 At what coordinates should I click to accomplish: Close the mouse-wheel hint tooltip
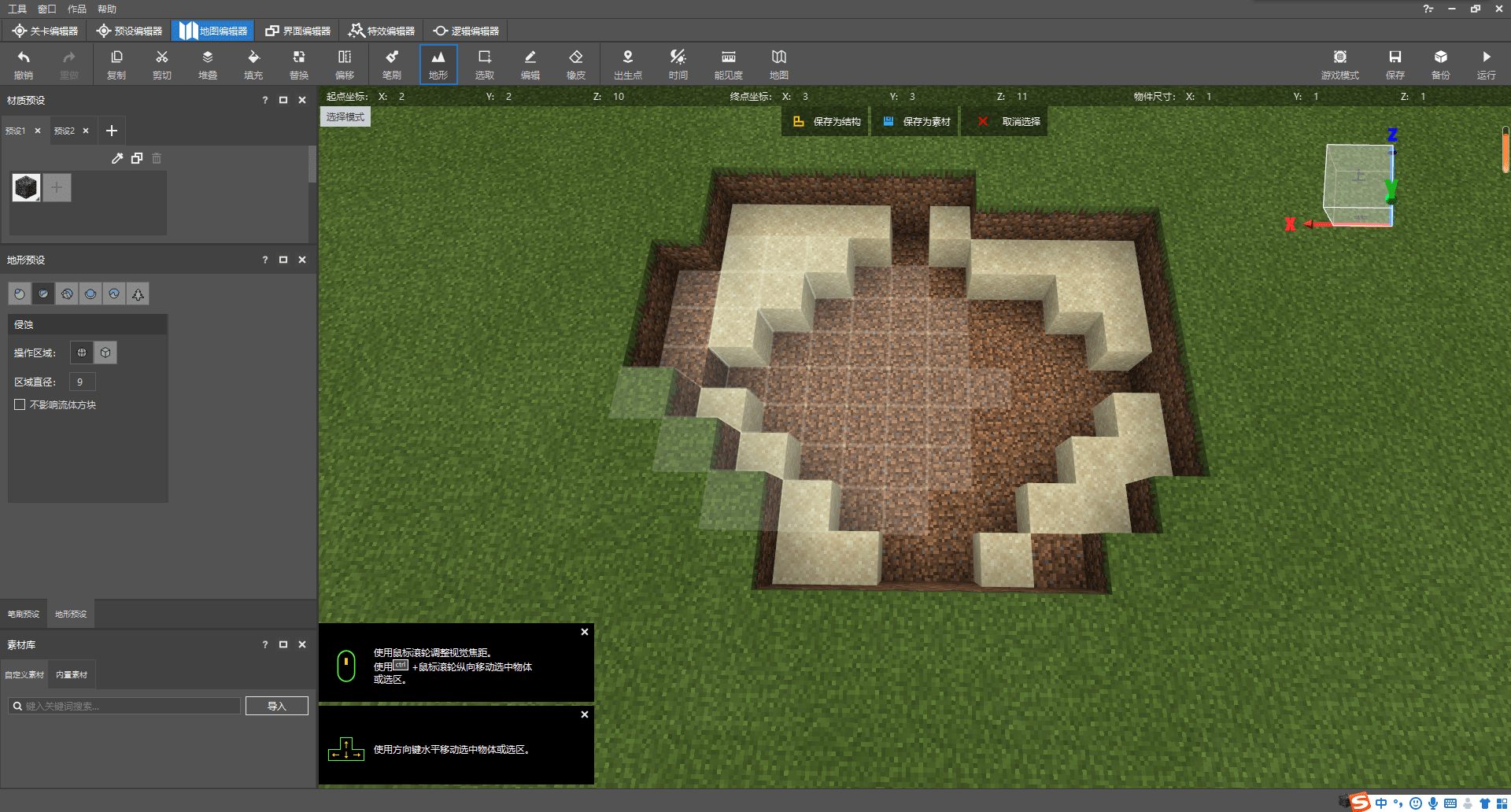pyautogui.click(x=585, y=632)
